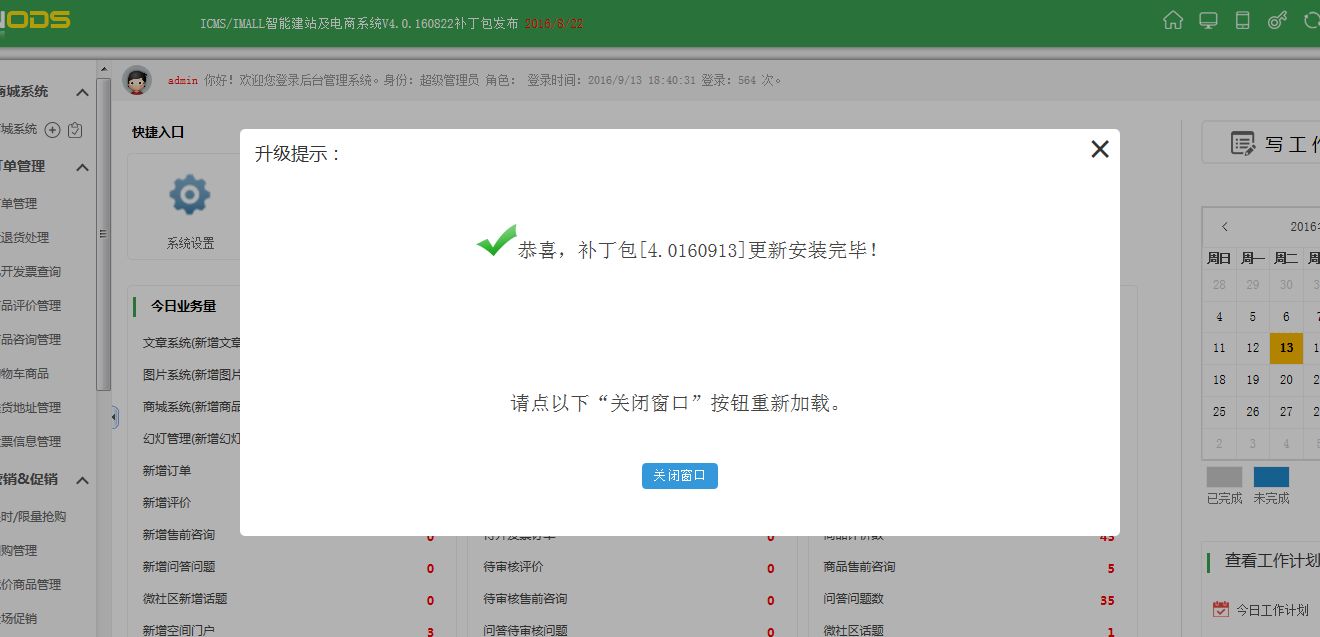Image resolution: width=1320 pixels, height=637 pixels.
Task: Collapse the 营销&促销 sidebar section
Action: point(83,480)
